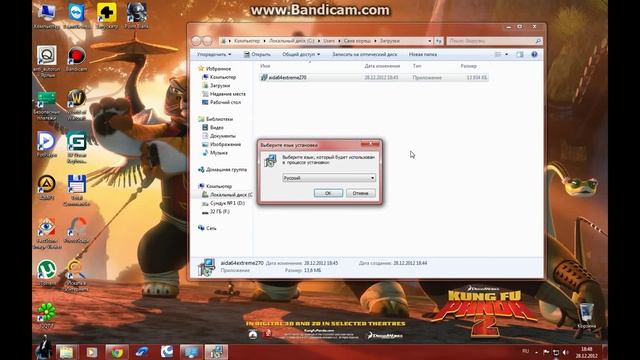Launch the Bandicam desktop shortcut
640x360 pixels.
pyautogui.click(x=76, y=58)
